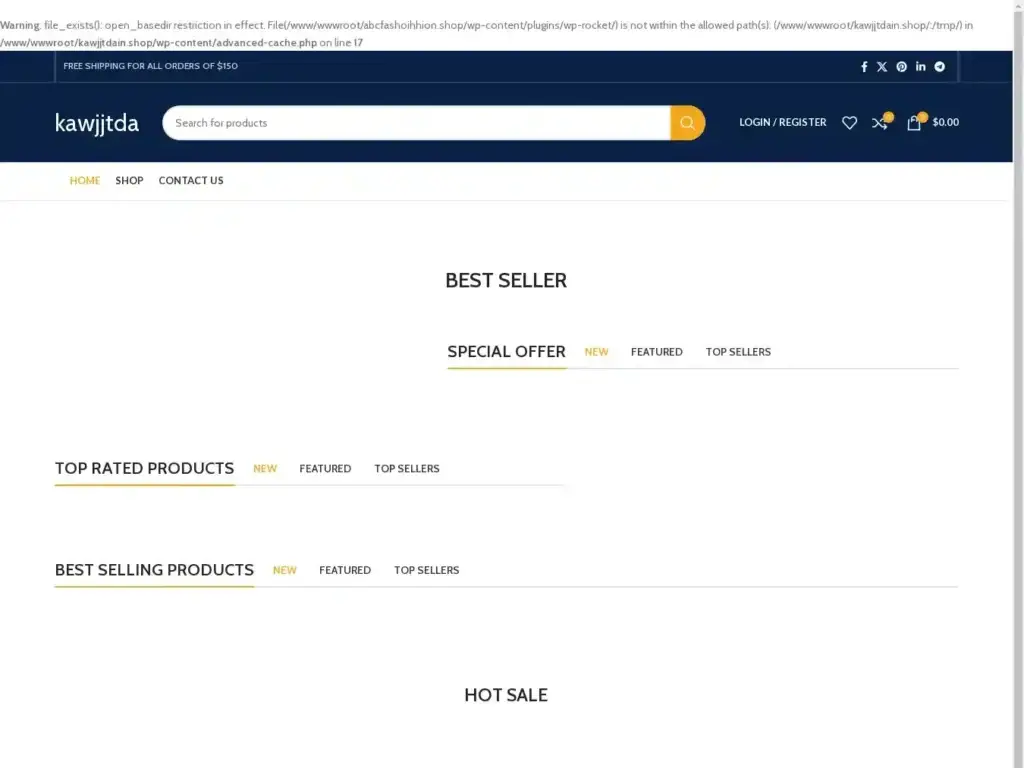The height and width of the screenshot is (768, 1024).
Task: Click the orange search magnifier button
Action: 687,122
